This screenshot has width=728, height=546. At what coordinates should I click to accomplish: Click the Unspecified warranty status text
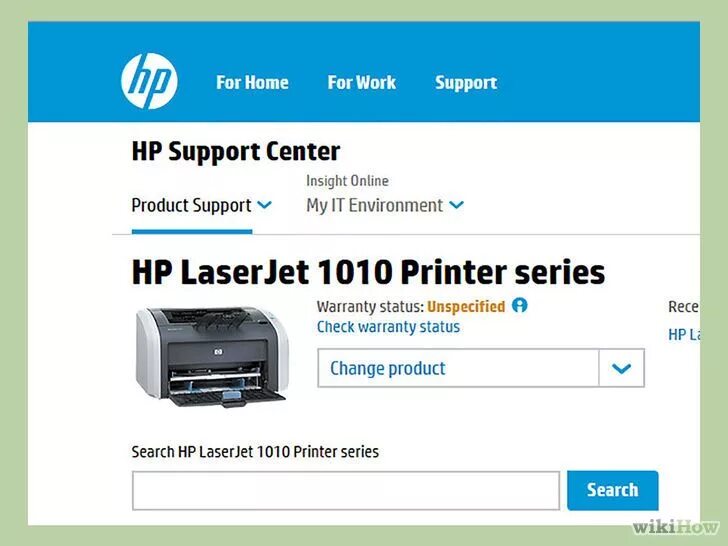[x=466, y=307]
